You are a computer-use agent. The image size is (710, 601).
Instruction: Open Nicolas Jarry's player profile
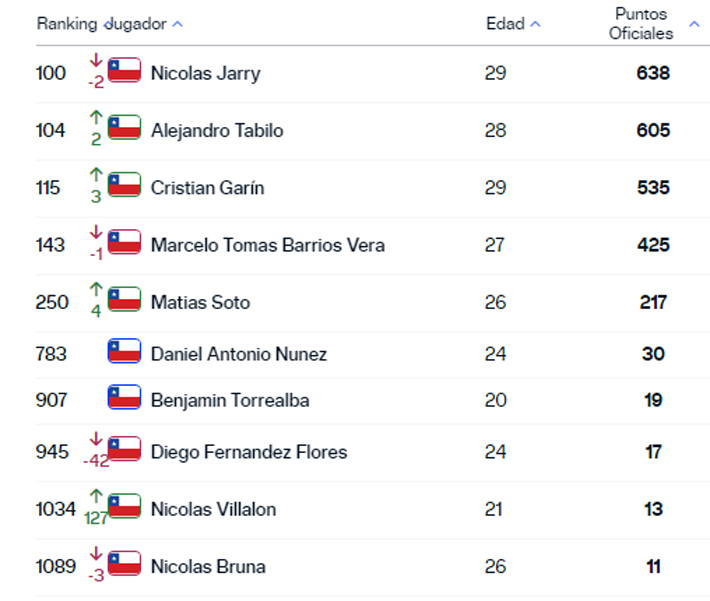click(205, 73)
